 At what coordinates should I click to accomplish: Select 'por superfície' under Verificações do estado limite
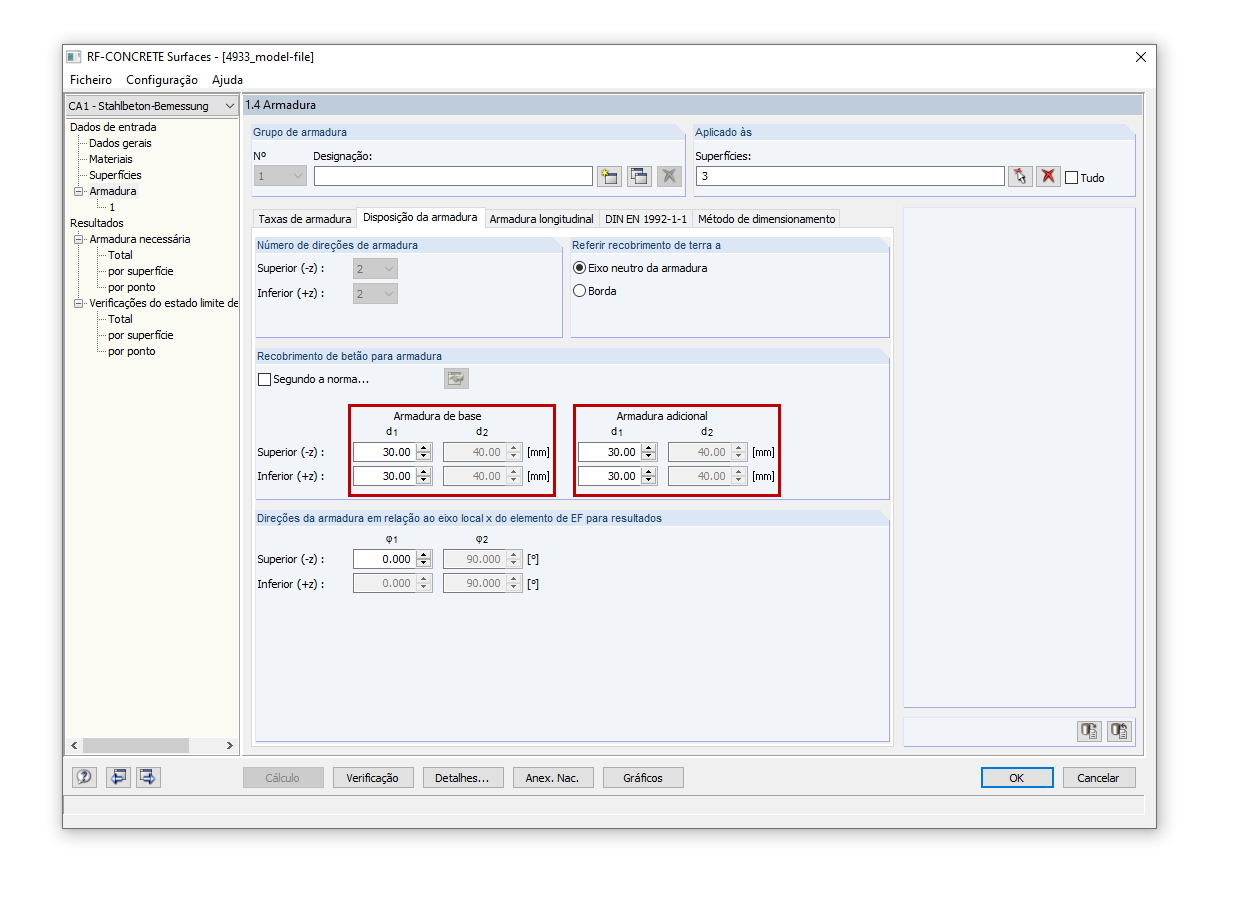(141, 335)
